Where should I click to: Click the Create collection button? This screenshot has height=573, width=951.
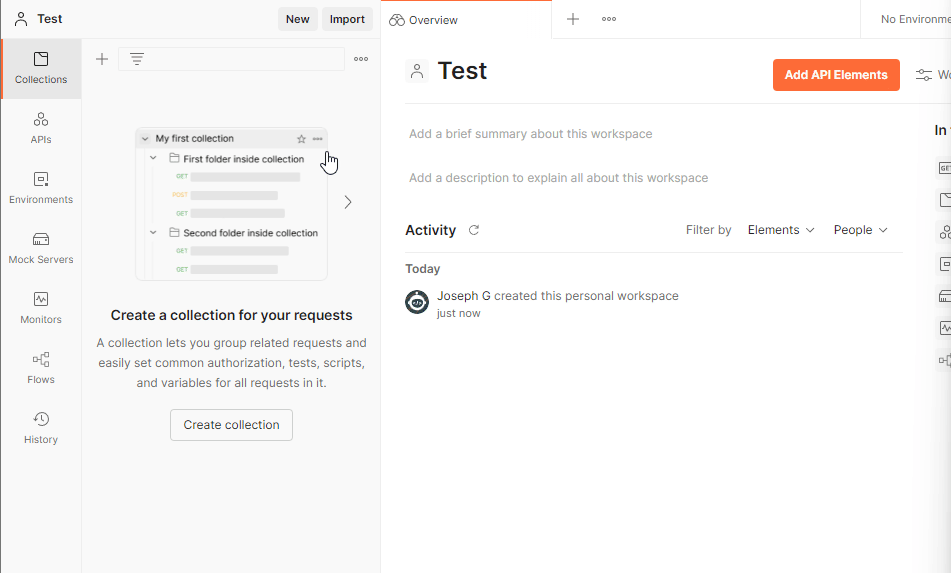231,424
